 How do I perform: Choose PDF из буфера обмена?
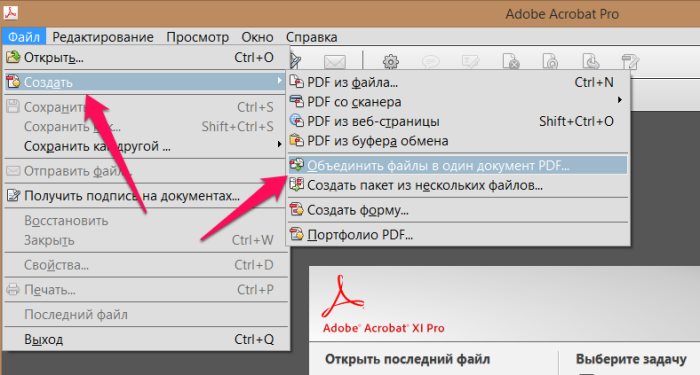click(x=458, y=141)
